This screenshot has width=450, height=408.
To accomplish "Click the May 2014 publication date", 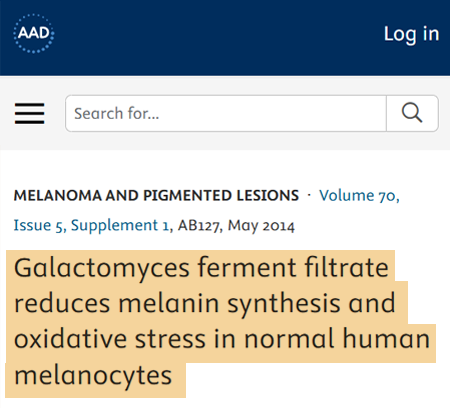I will pyautogui.click(x=261, y=225).
